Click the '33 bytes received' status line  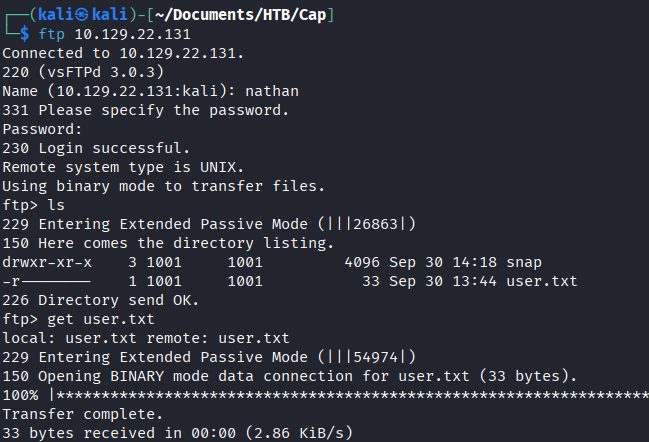177,432
